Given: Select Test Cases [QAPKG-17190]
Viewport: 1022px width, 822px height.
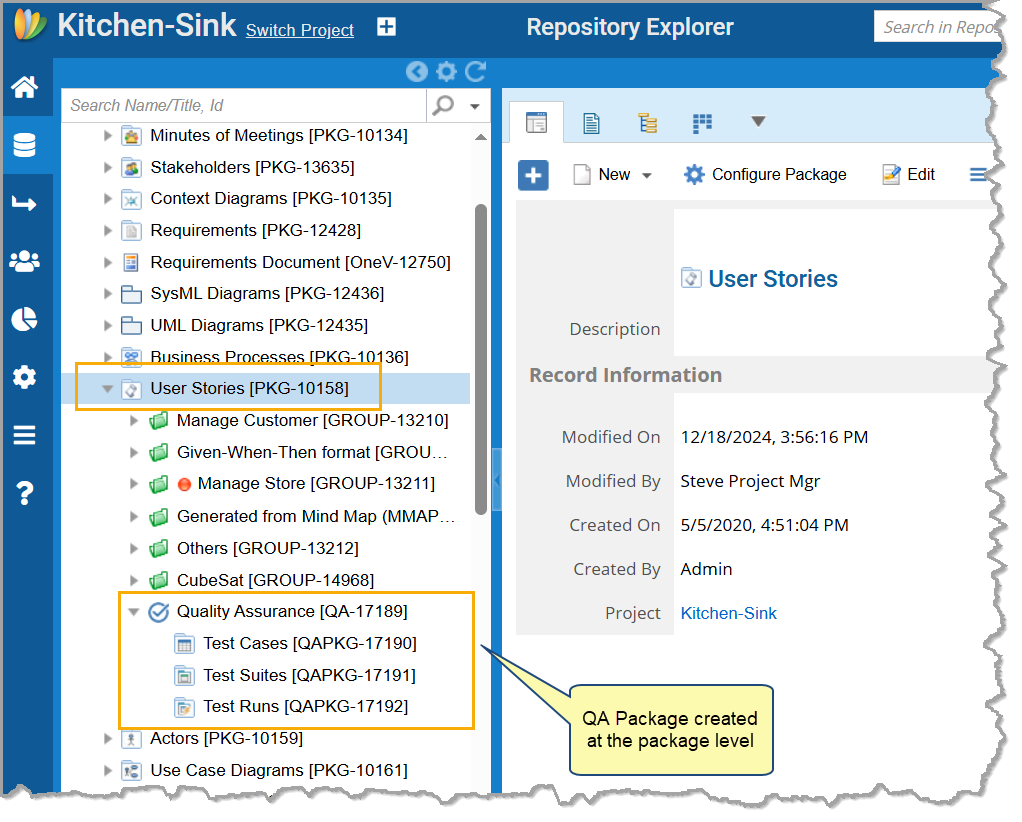Looking at the screenshot, I should tap(310, 644).
